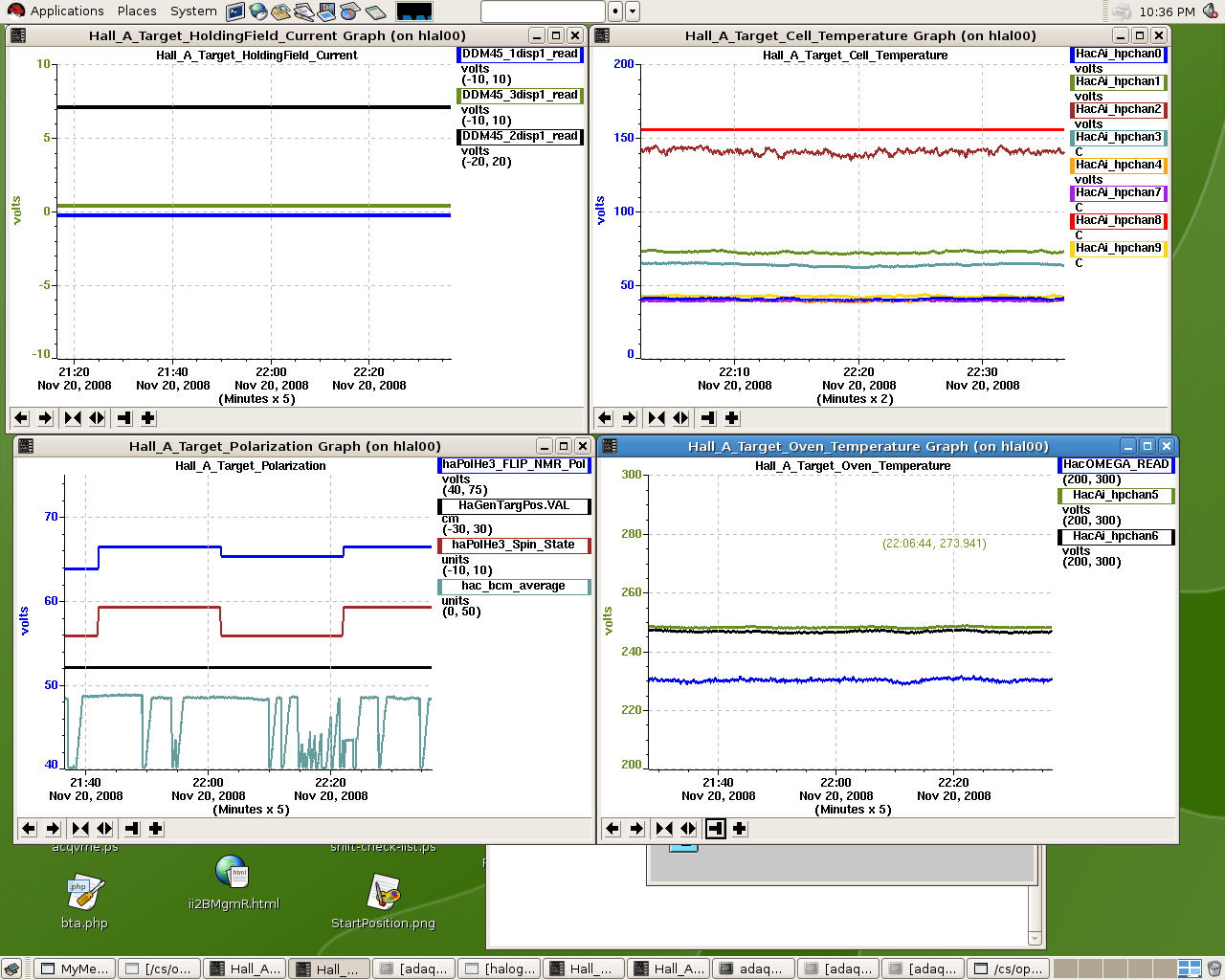The height and width of the screenshot is (980, 1225).
Task: Open StartPosition.png desktop file
Action: coord(383,902)
